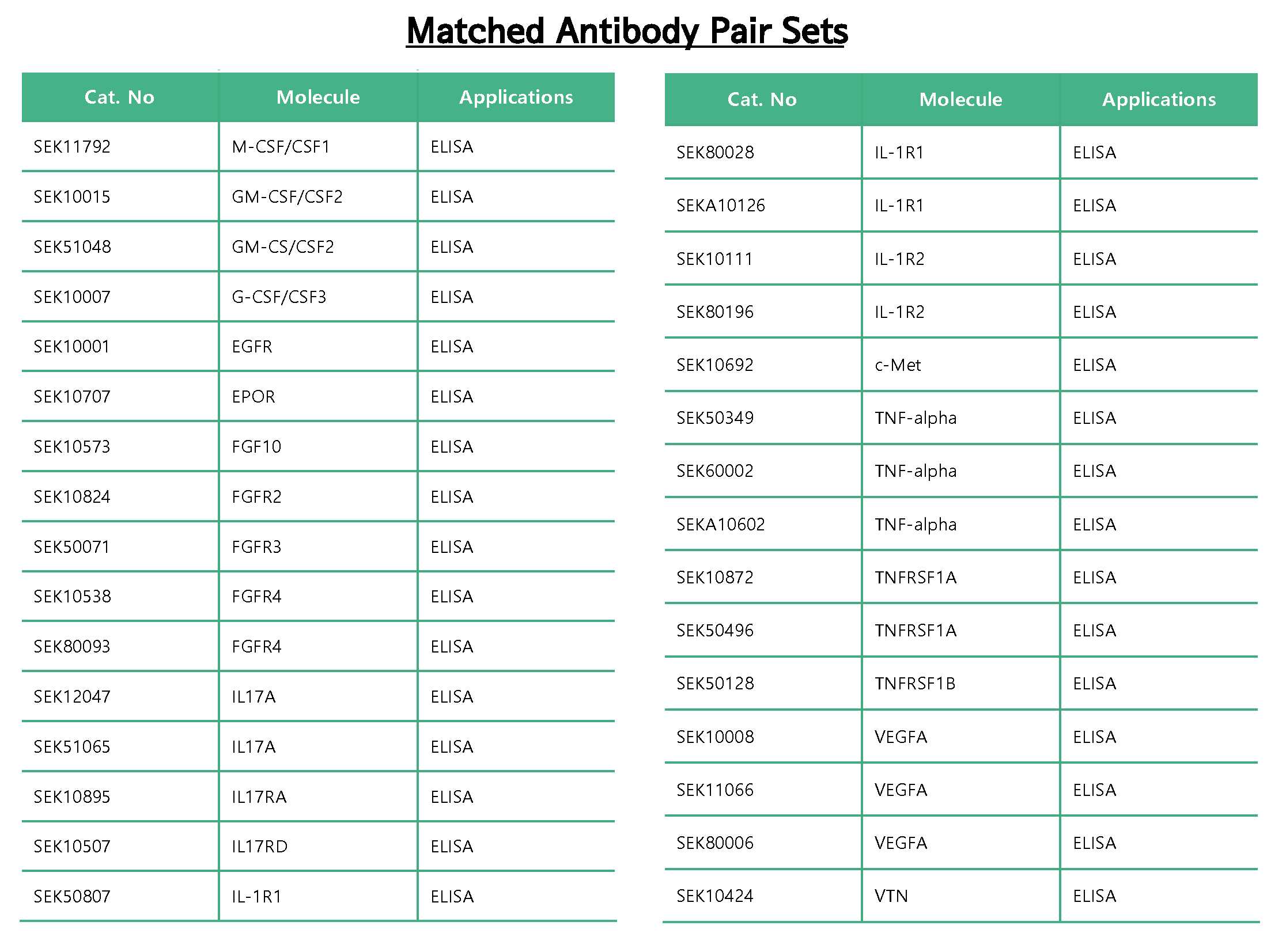
Task: Select the EGFR molecule entry
Action: point(252,347)
